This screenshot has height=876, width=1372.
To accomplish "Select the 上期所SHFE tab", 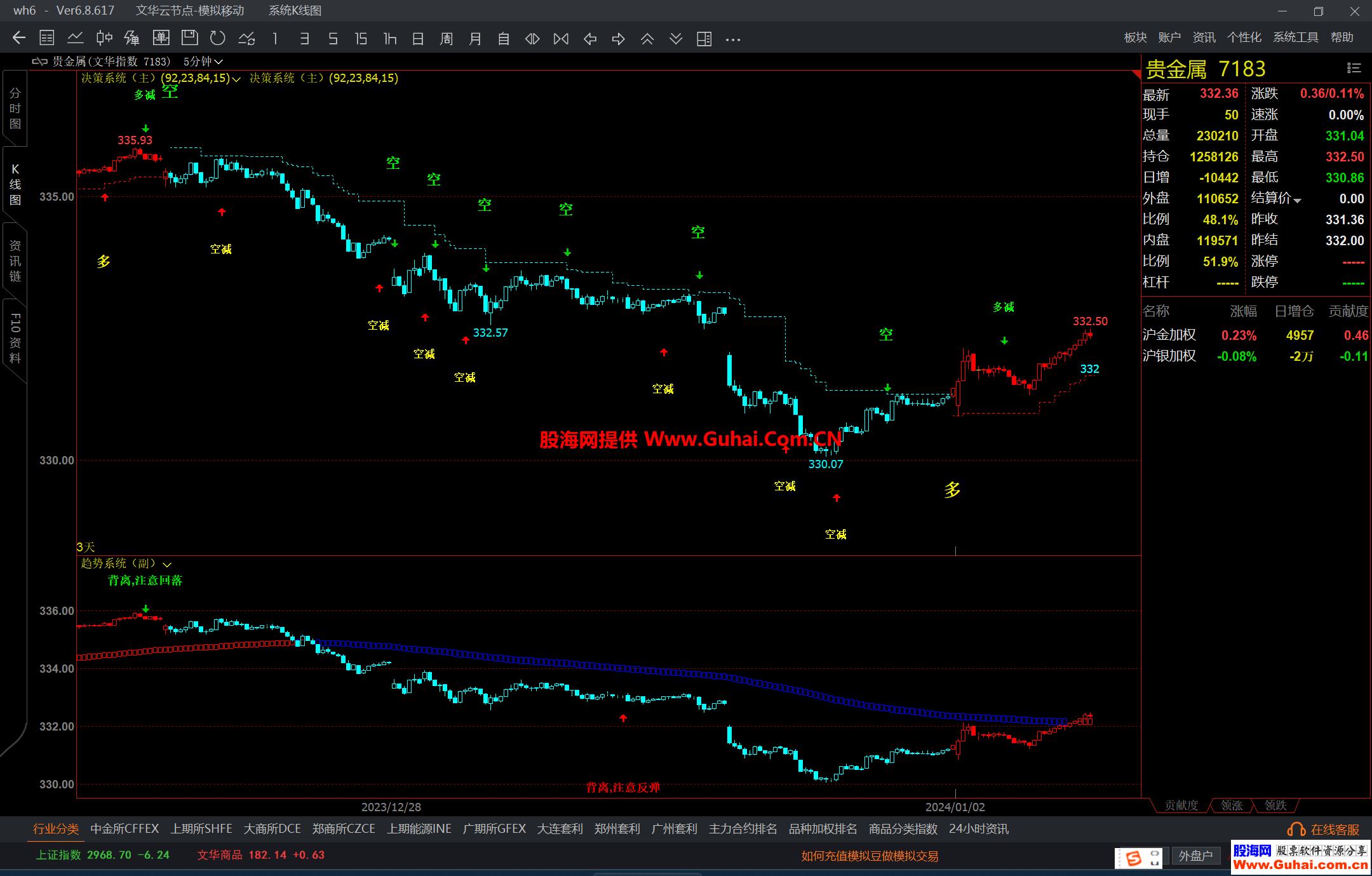I will point(201,829).
